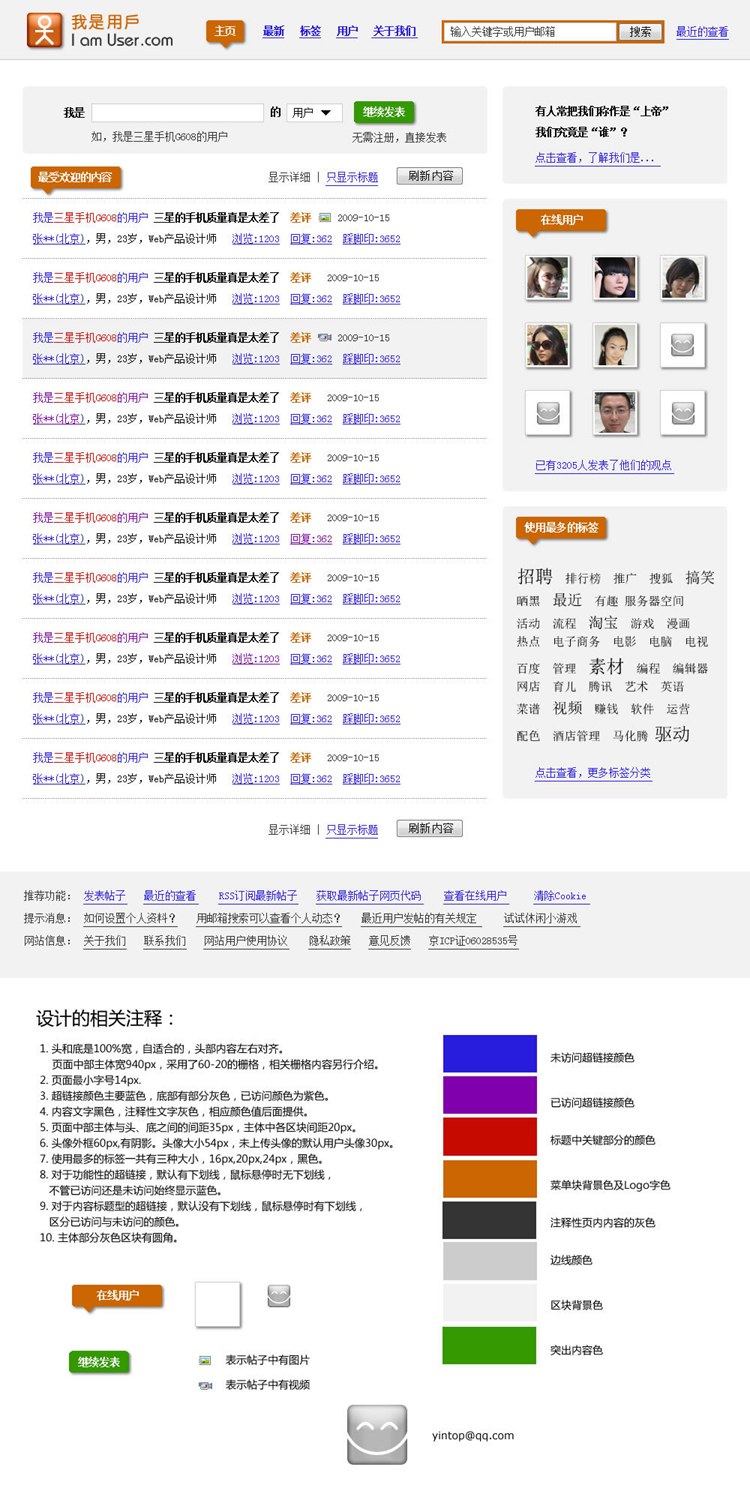Click the I am User.com logo icon
The height and width of the screenshot is (1500, 750).
click(43, 32)
